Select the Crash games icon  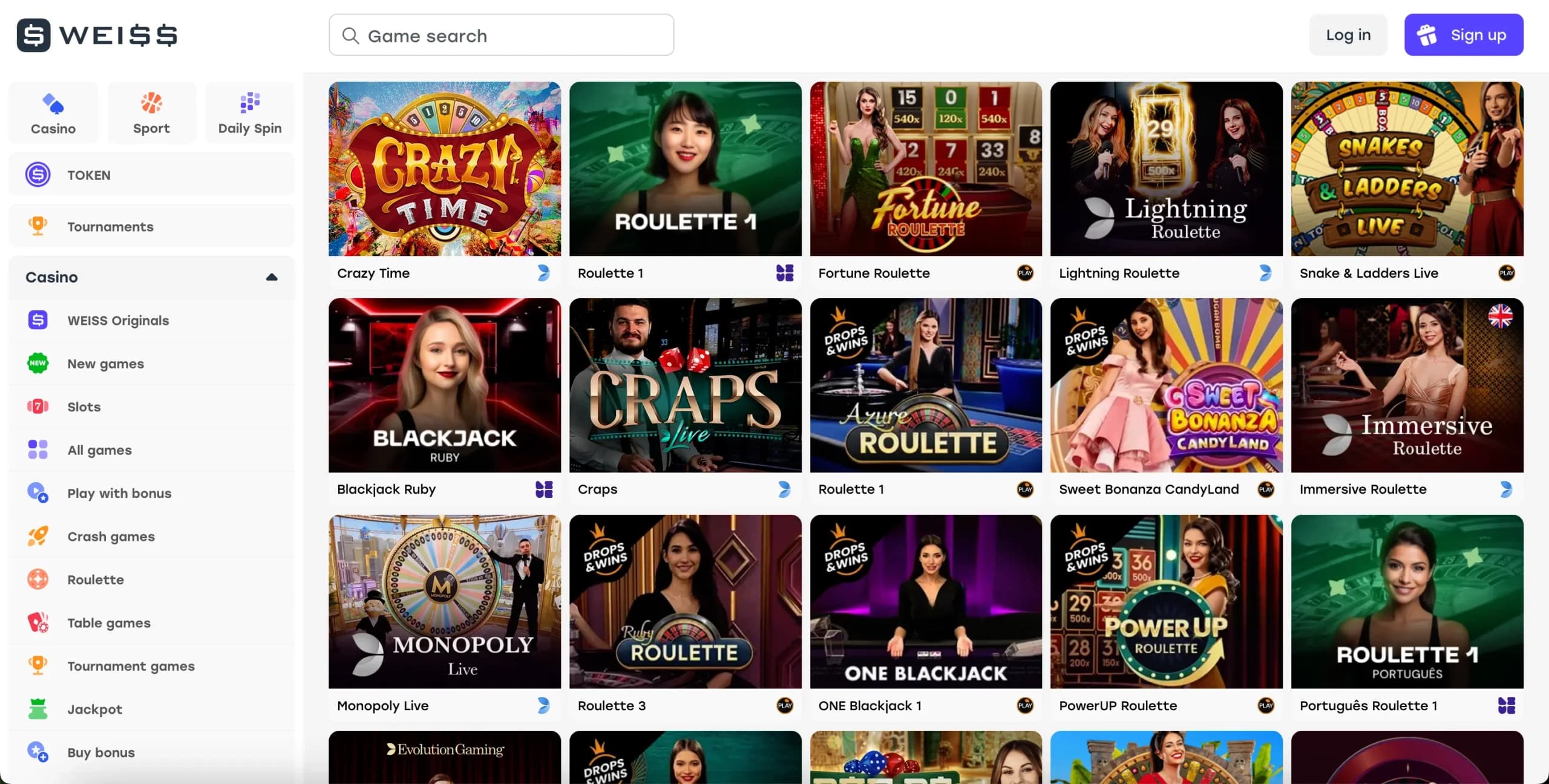[38, 536]
